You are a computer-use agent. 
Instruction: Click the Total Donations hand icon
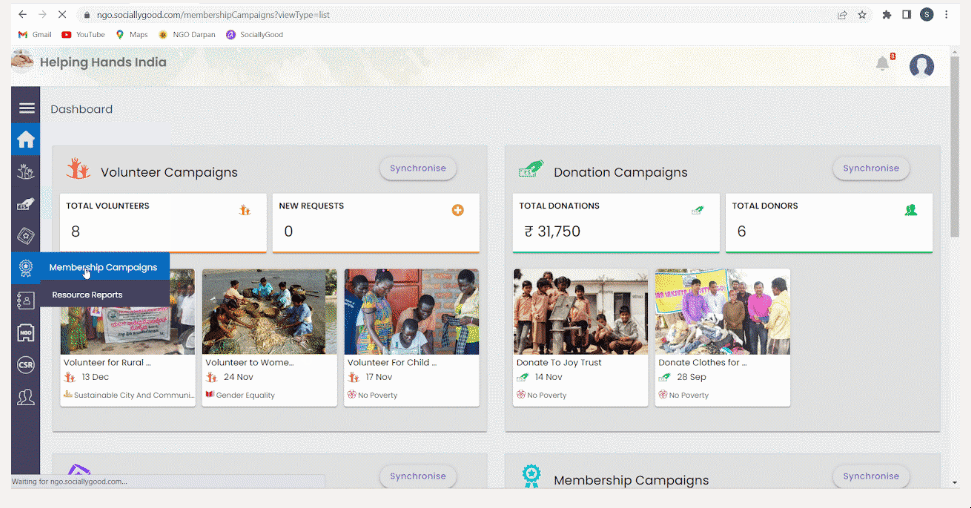click(698, 210)
